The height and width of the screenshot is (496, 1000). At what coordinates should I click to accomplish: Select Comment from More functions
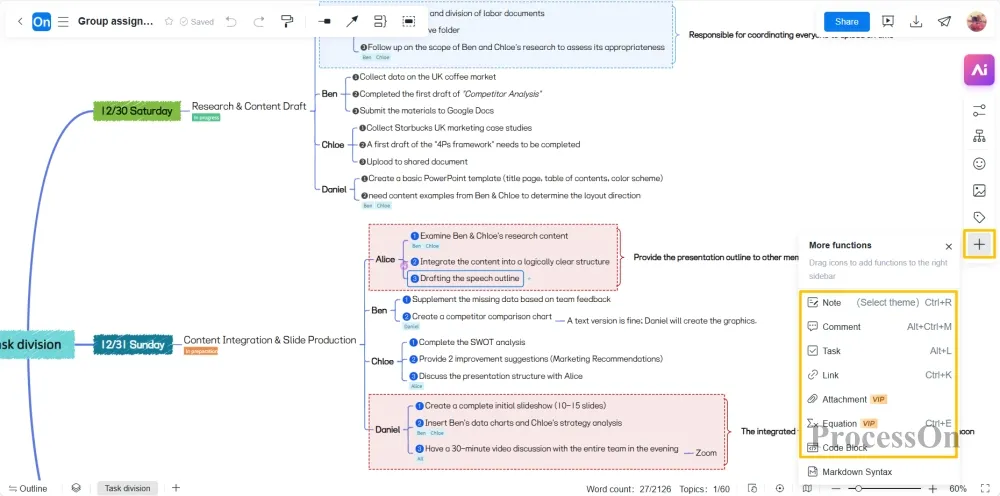pos(841,327)
